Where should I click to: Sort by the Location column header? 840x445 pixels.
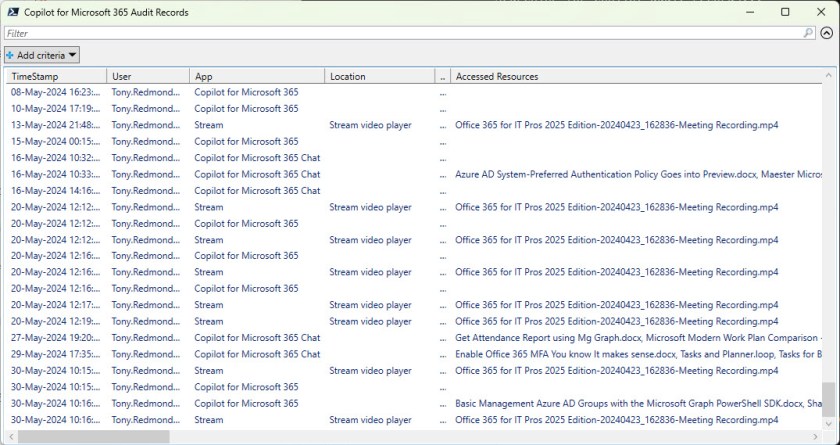[380, 77]
